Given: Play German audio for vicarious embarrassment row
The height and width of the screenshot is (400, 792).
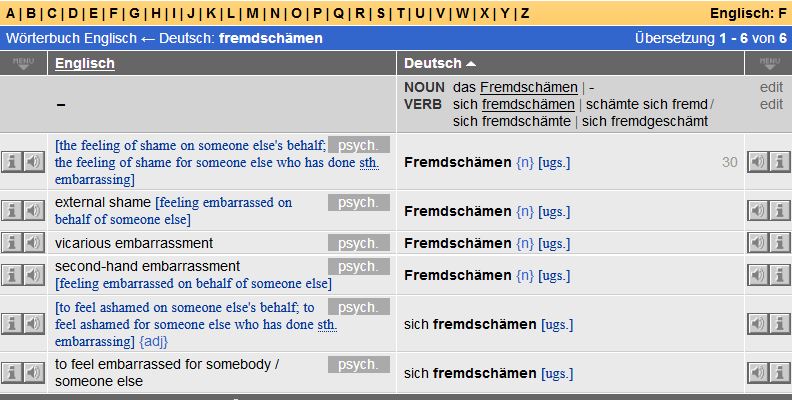Looking at the screenshot, I should tap(757, 243).
